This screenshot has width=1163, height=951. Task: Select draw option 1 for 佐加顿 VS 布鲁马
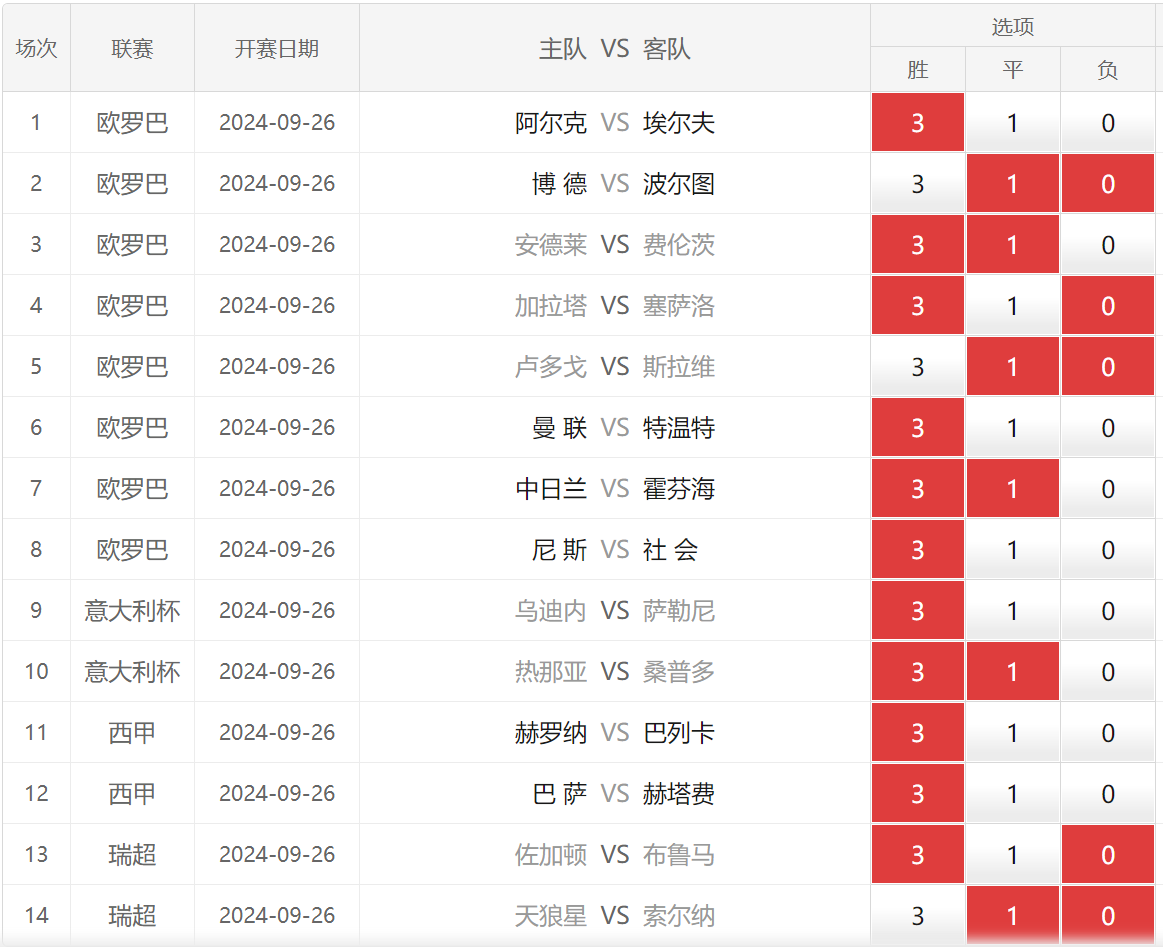(1012, 855)
